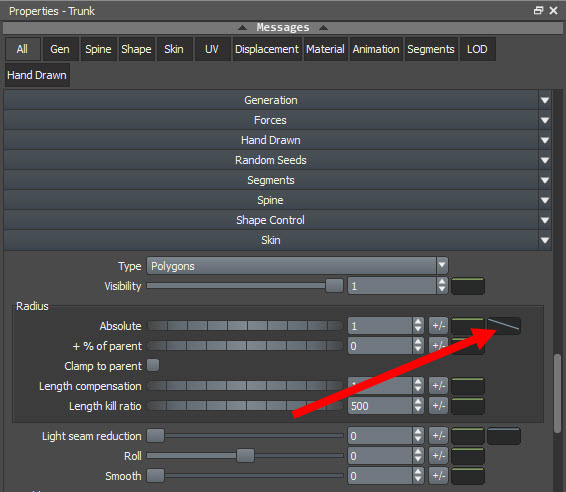
Task: Open Light seam reduction green curve box
Action: click(x=467, y=436)
